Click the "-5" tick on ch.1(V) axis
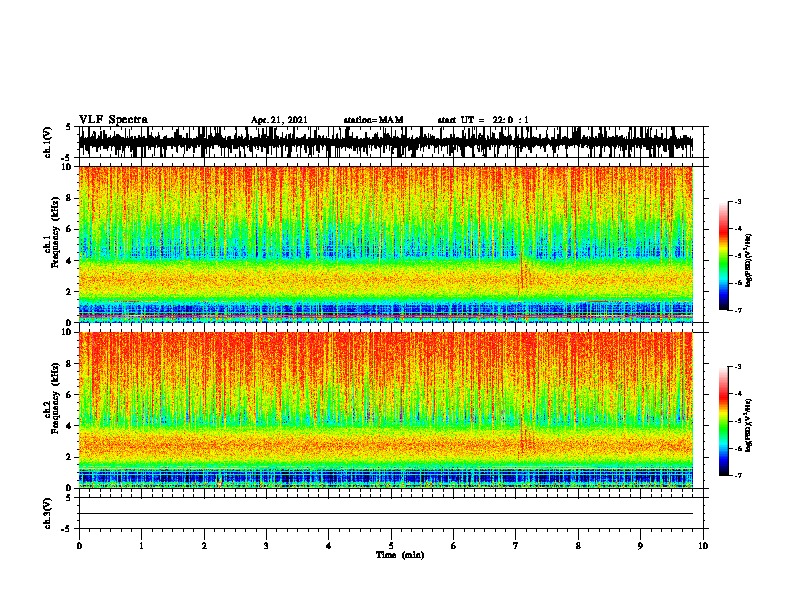This screenshot has height=612, width=792. pyautogui.click(x=67, y=158)
